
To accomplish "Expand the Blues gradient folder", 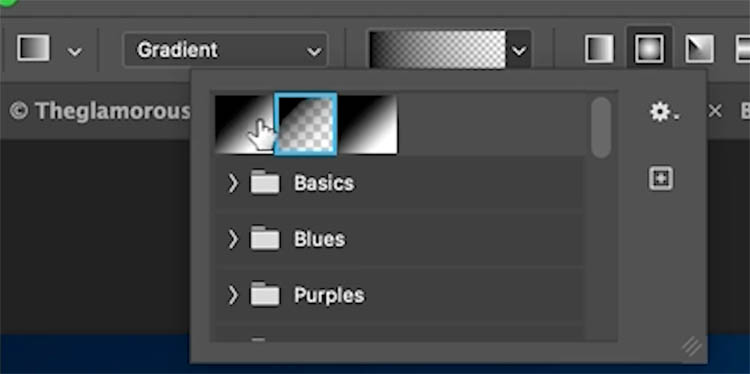I will [x=233, y=239].
